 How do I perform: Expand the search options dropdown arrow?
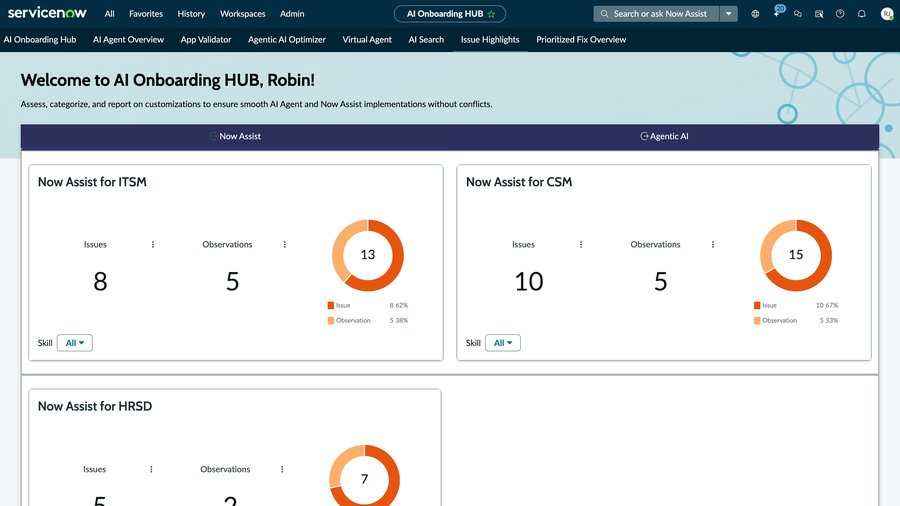click(x=728, y=14)
